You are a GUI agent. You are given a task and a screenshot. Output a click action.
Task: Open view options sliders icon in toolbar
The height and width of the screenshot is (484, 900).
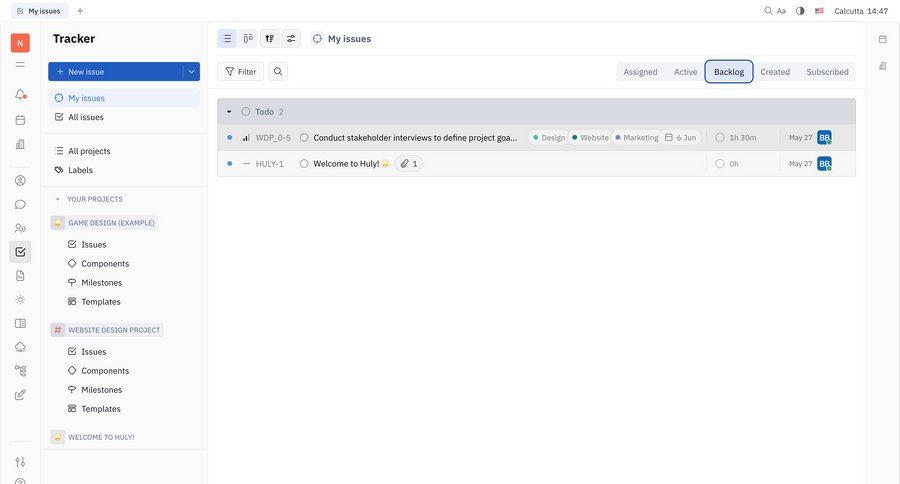(291, 39)
